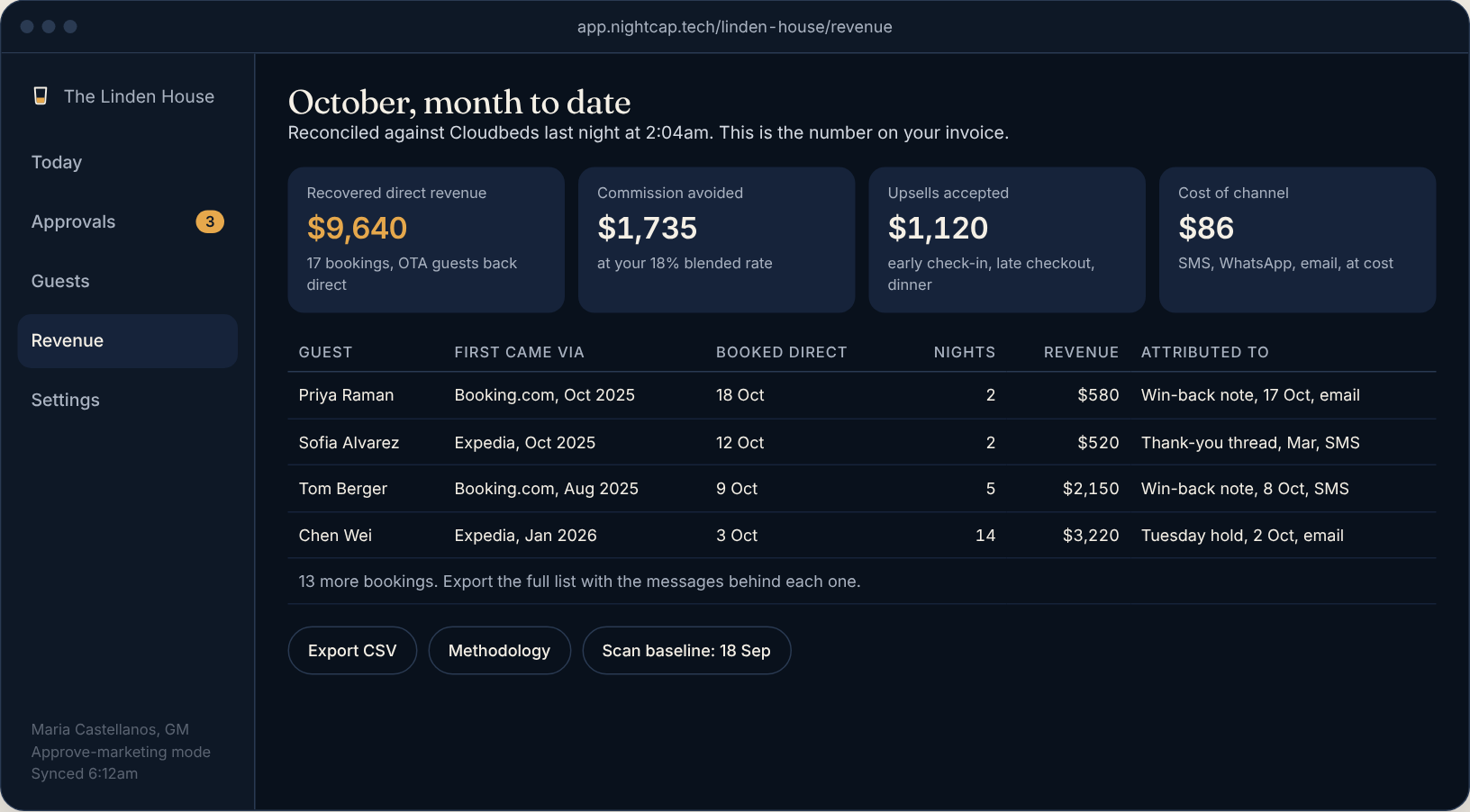Image resolution: width=1470 pixels, height=812 pixels.
Task: Click guest name Chen Wei
Action: point(335,536)
